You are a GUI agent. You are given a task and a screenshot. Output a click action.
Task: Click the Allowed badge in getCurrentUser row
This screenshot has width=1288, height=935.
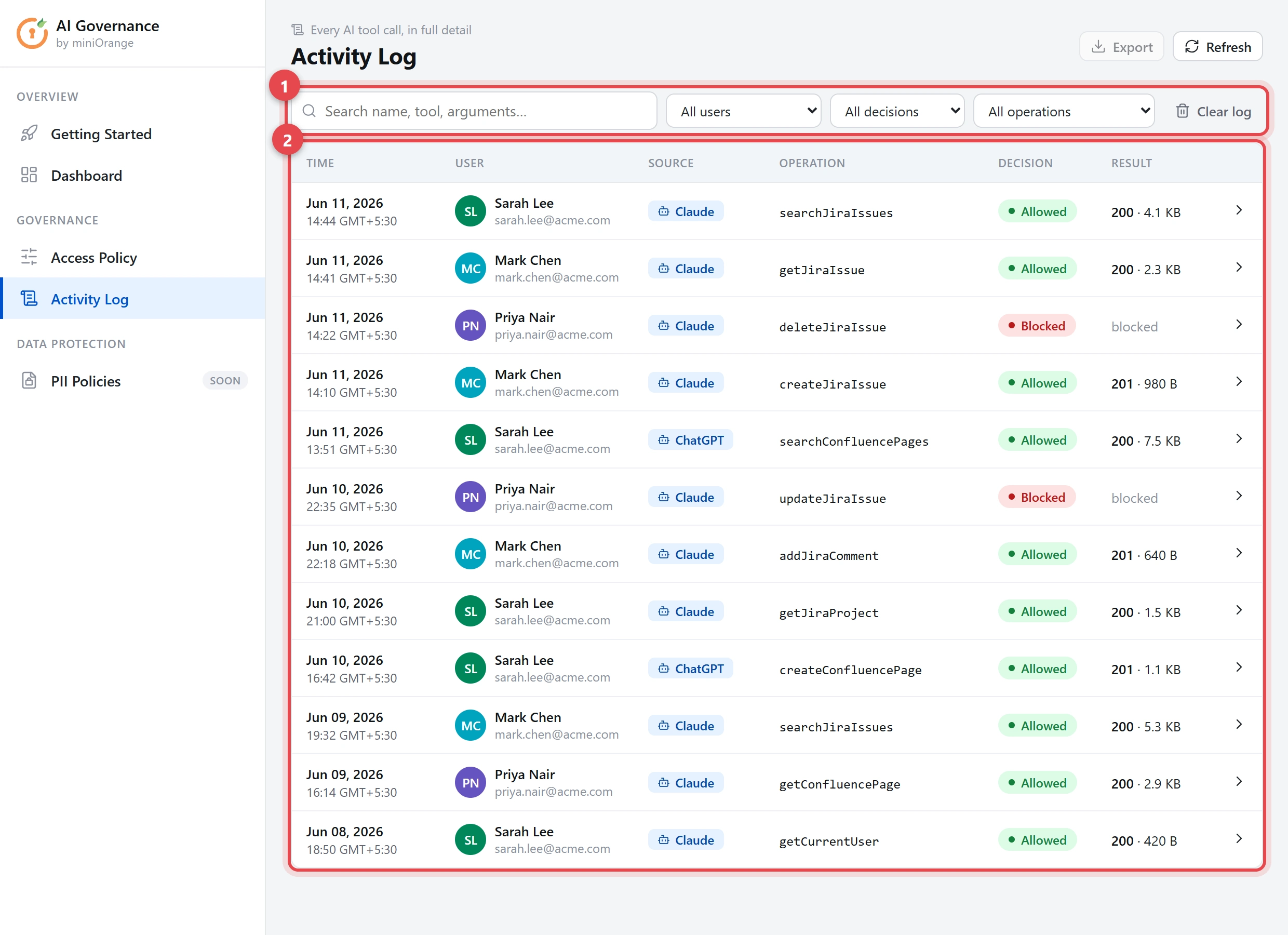point(1038,839)
